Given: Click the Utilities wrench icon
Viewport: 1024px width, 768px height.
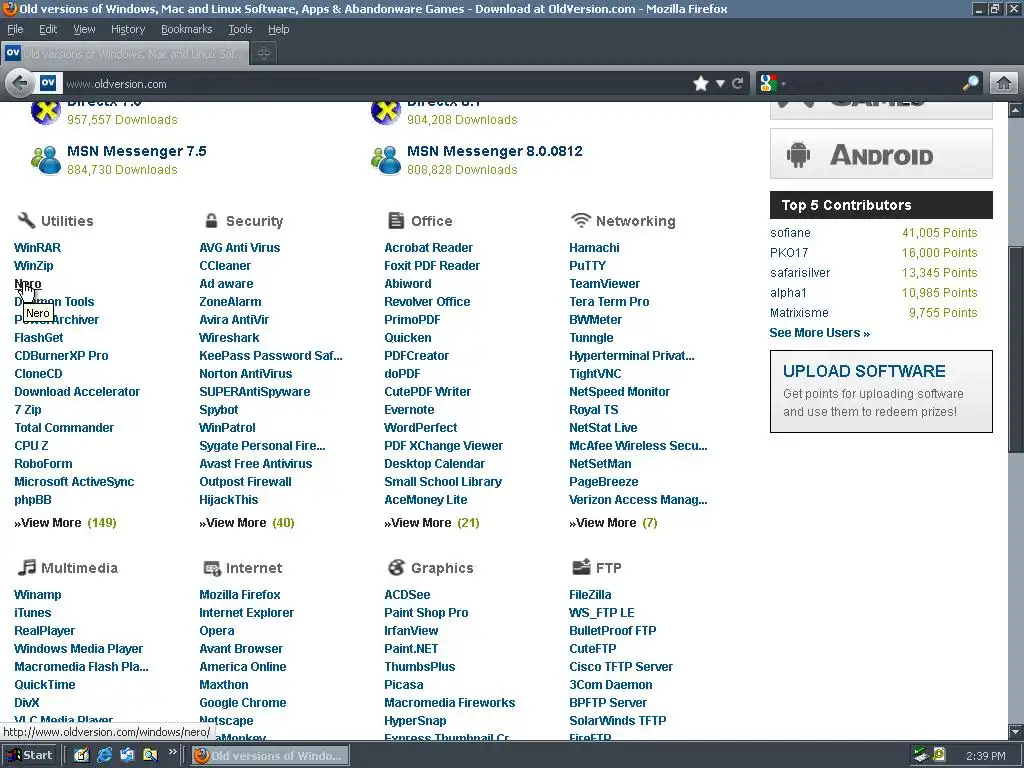Looking at the screenshot, I should pyautogui.click(x=26, y=220).
